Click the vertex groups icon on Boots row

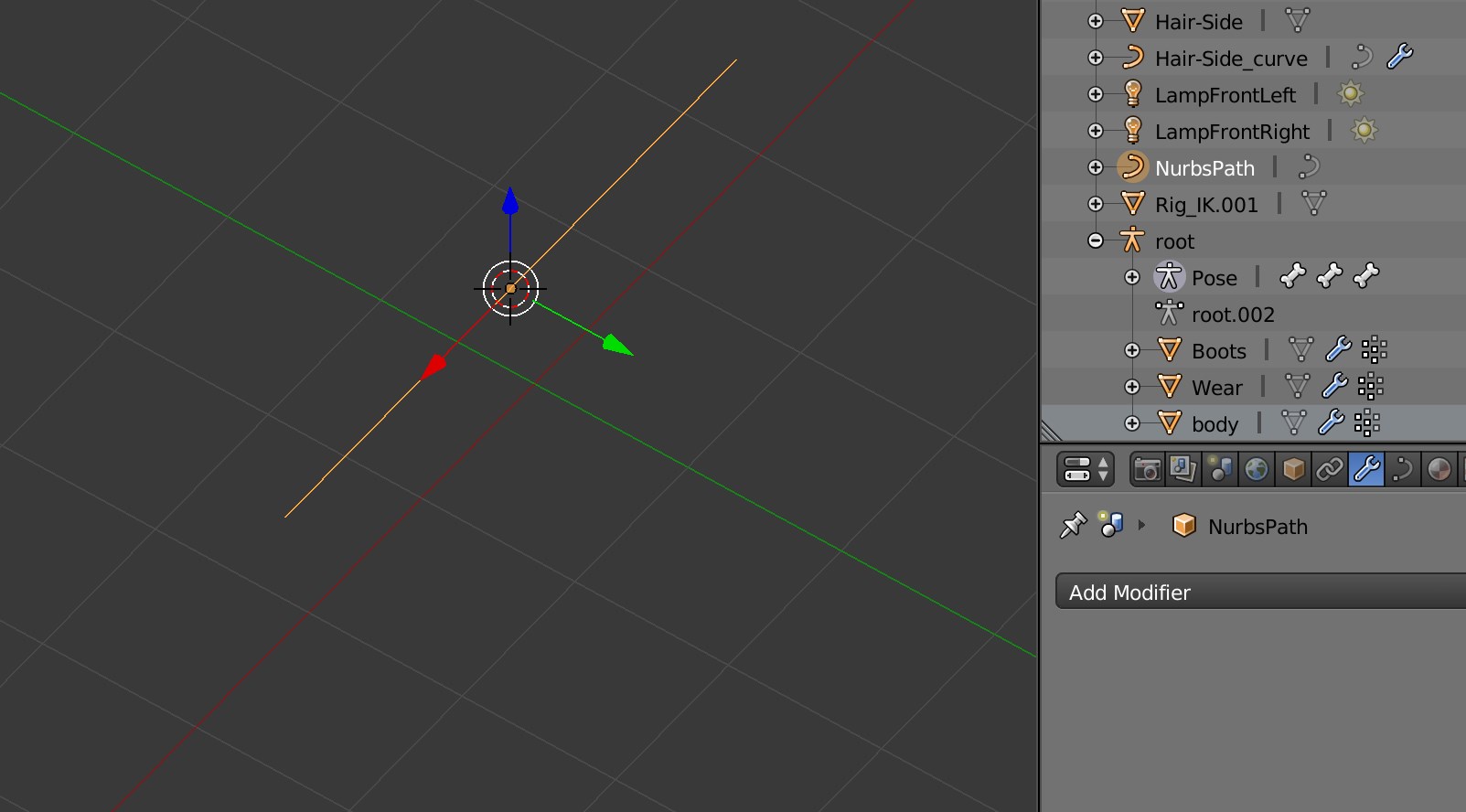click(1374, 349)
